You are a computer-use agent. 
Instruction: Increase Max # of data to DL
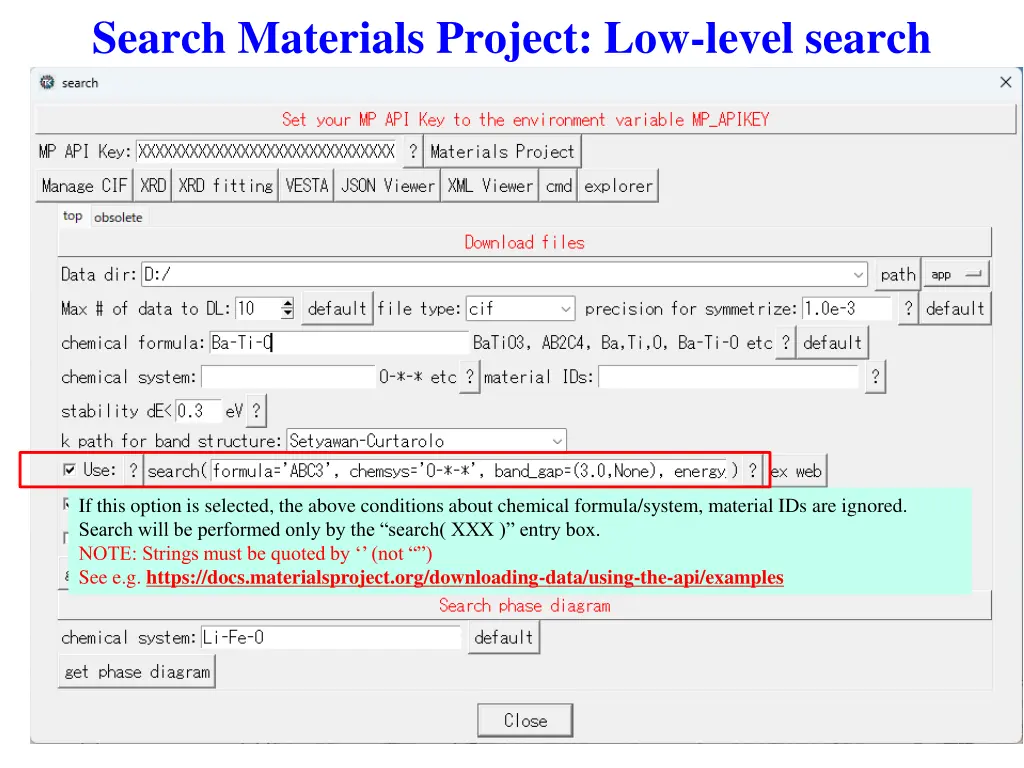(x=287, y=302)
